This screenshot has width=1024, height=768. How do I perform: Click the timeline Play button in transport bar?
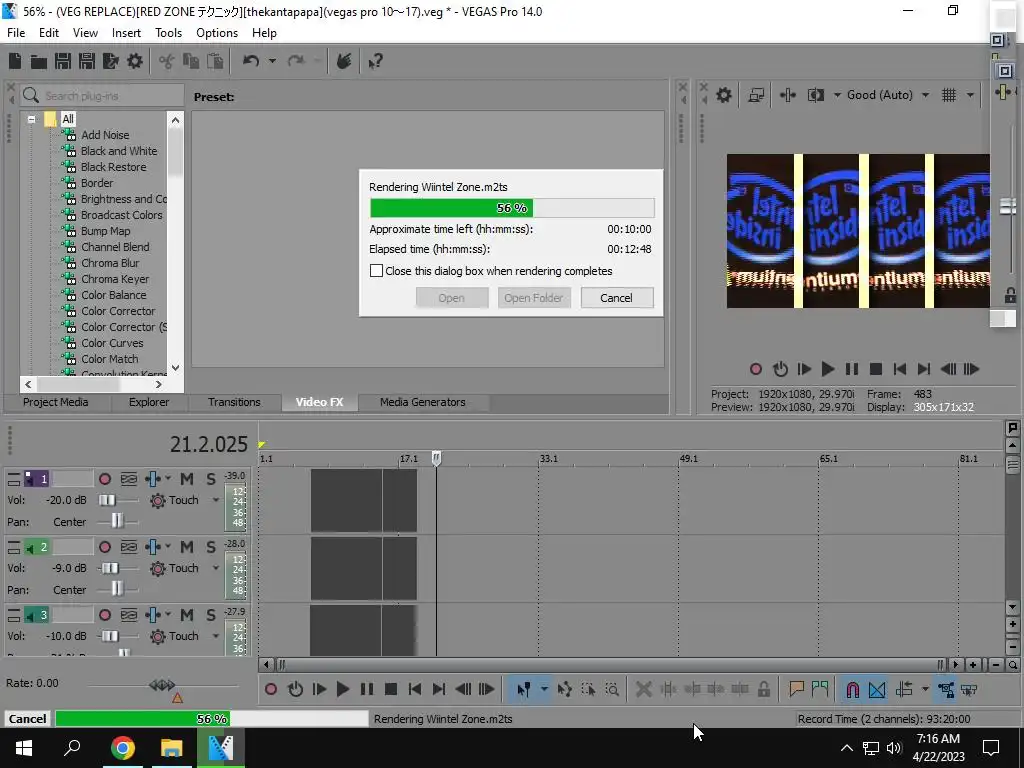click(342, 689)
